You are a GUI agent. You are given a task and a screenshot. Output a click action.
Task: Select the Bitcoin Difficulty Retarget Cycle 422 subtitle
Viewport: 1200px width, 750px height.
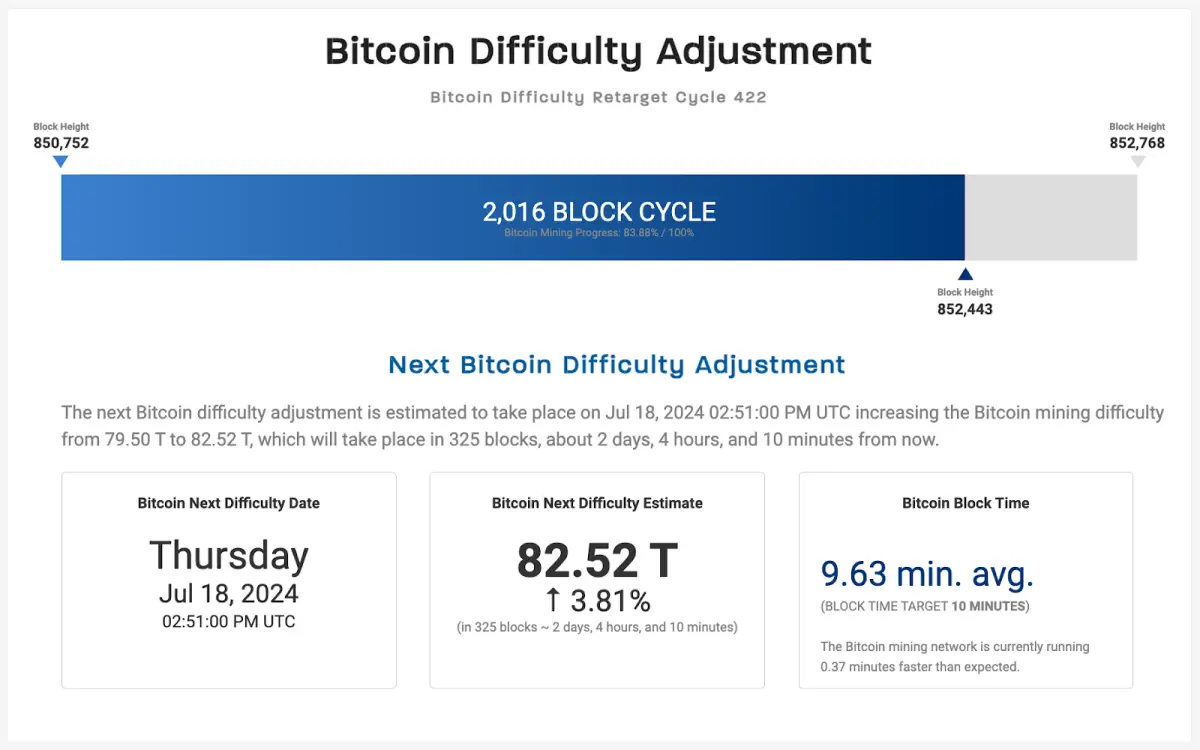click(x=598, y=97)
